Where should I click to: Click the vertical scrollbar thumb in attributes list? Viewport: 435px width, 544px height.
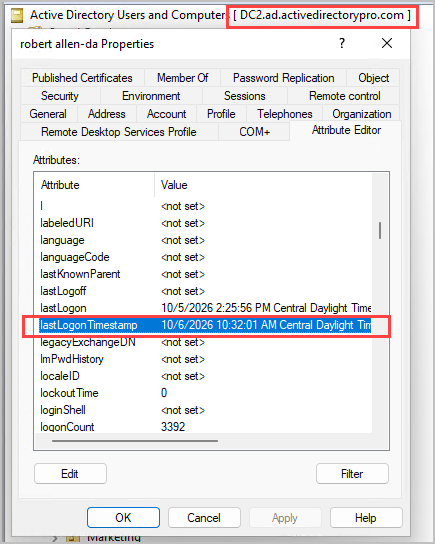[x=380, y=230]
